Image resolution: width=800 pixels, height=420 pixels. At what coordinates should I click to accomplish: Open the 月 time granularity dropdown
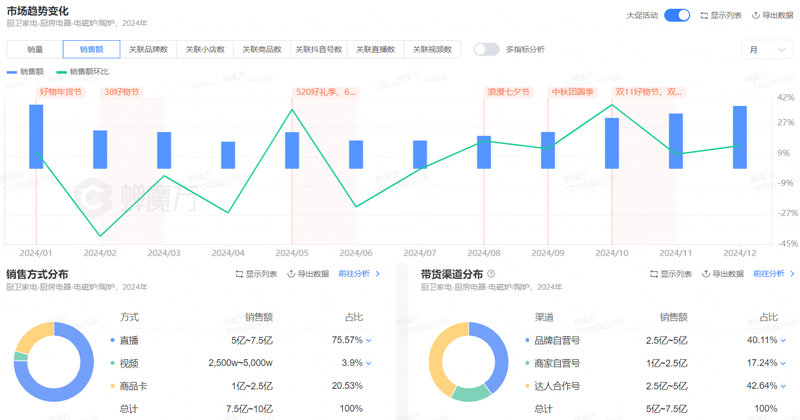pyautogui.click(x=766, y=49)
